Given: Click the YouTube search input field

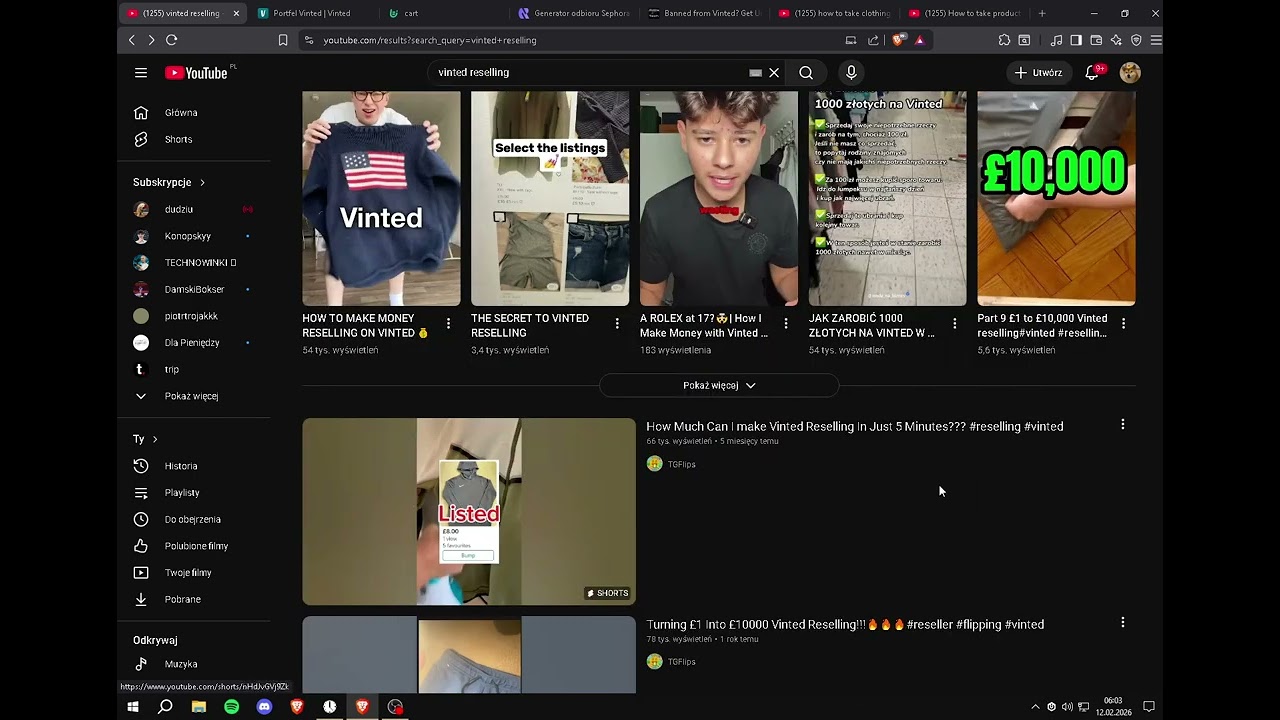Looking at the screenshot, I should (x=590, y=73).
